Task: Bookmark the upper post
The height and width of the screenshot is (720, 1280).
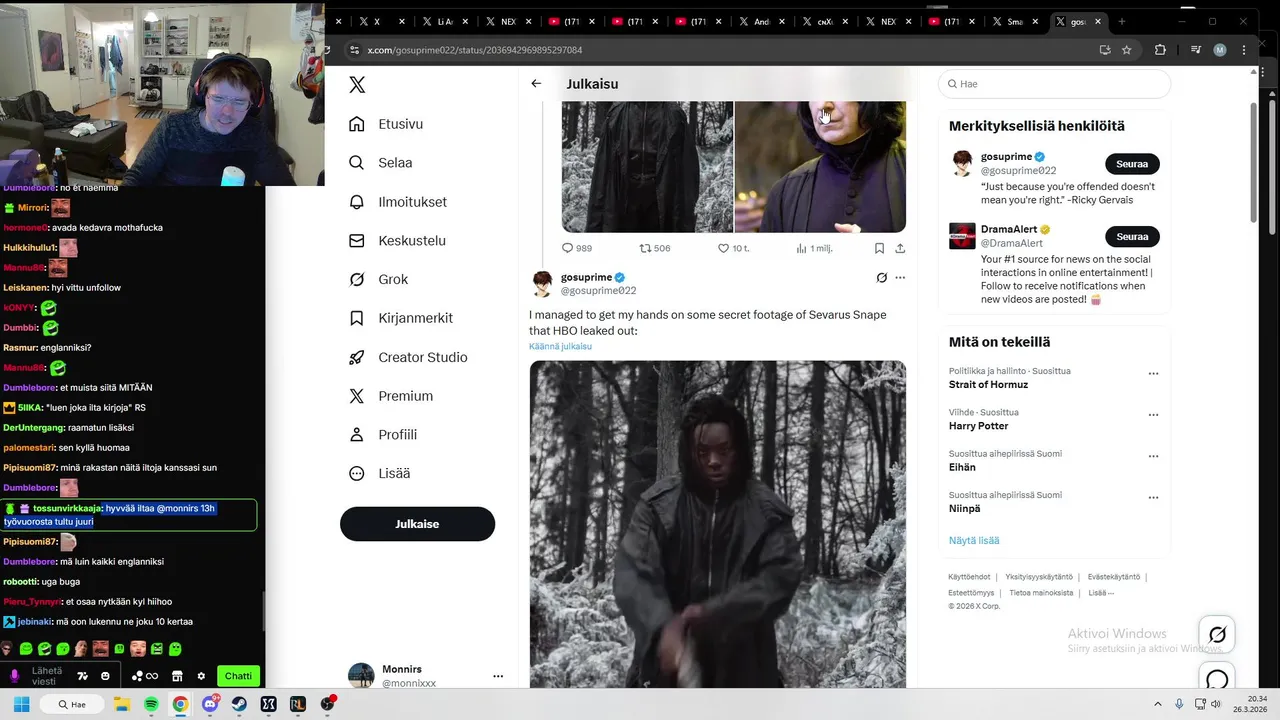Action: (x=879, y=248)
